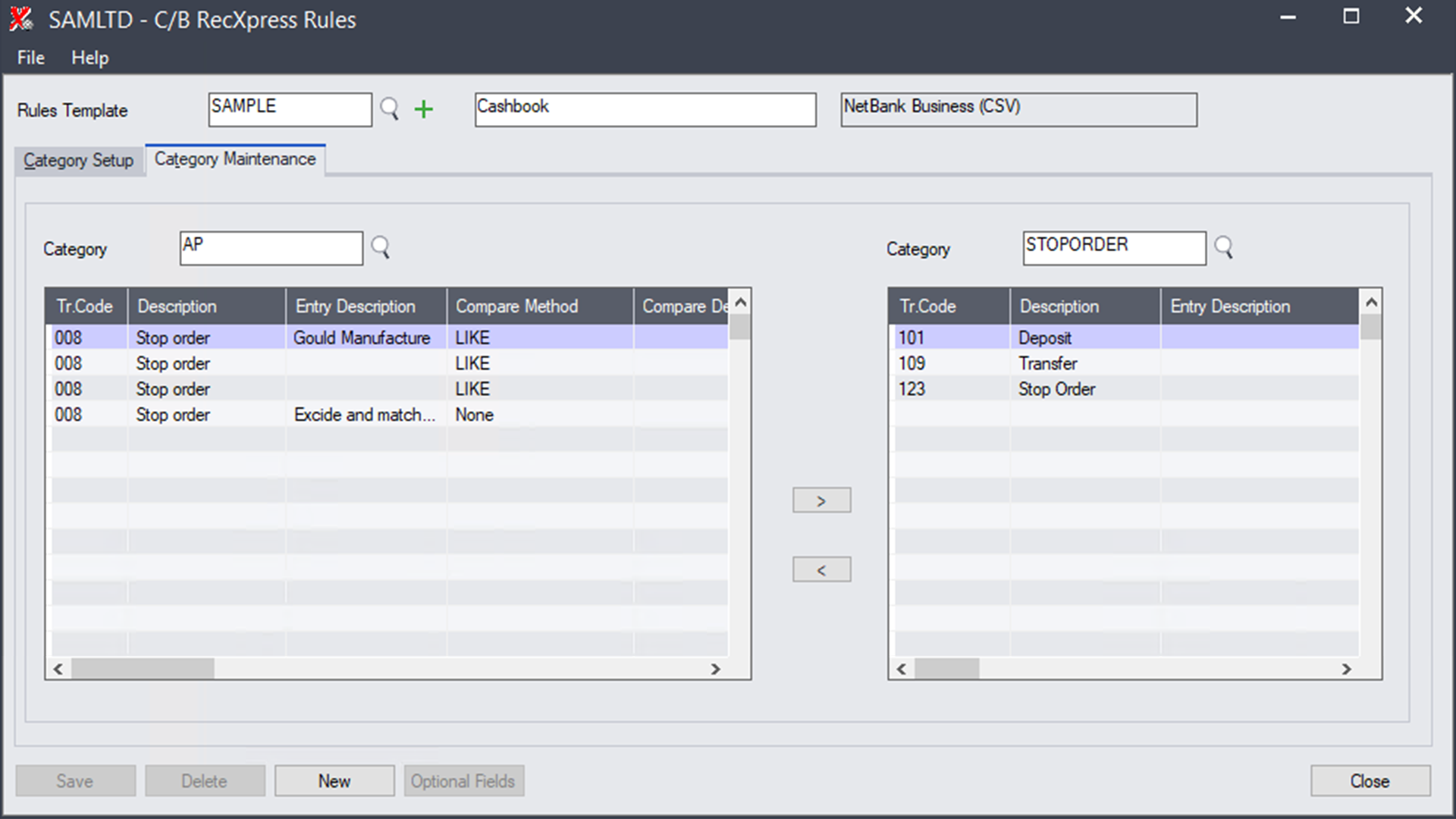
Task: Open the File menu
Action: (x=30, y=58)
